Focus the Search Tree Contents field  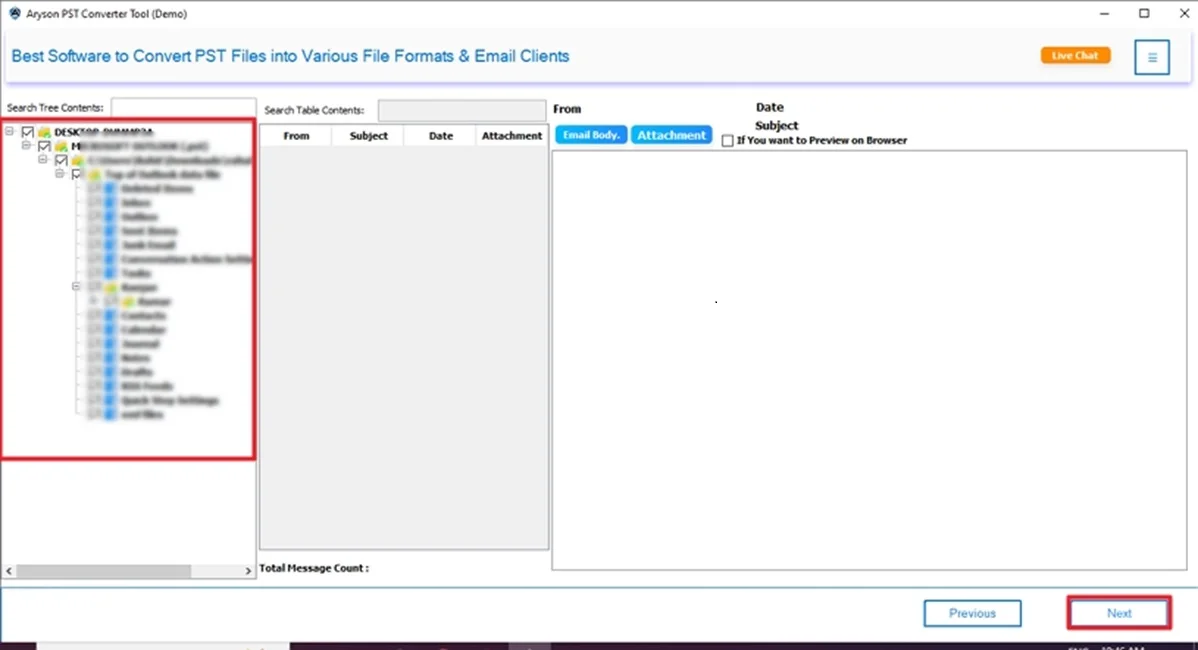tap(183, 108)
